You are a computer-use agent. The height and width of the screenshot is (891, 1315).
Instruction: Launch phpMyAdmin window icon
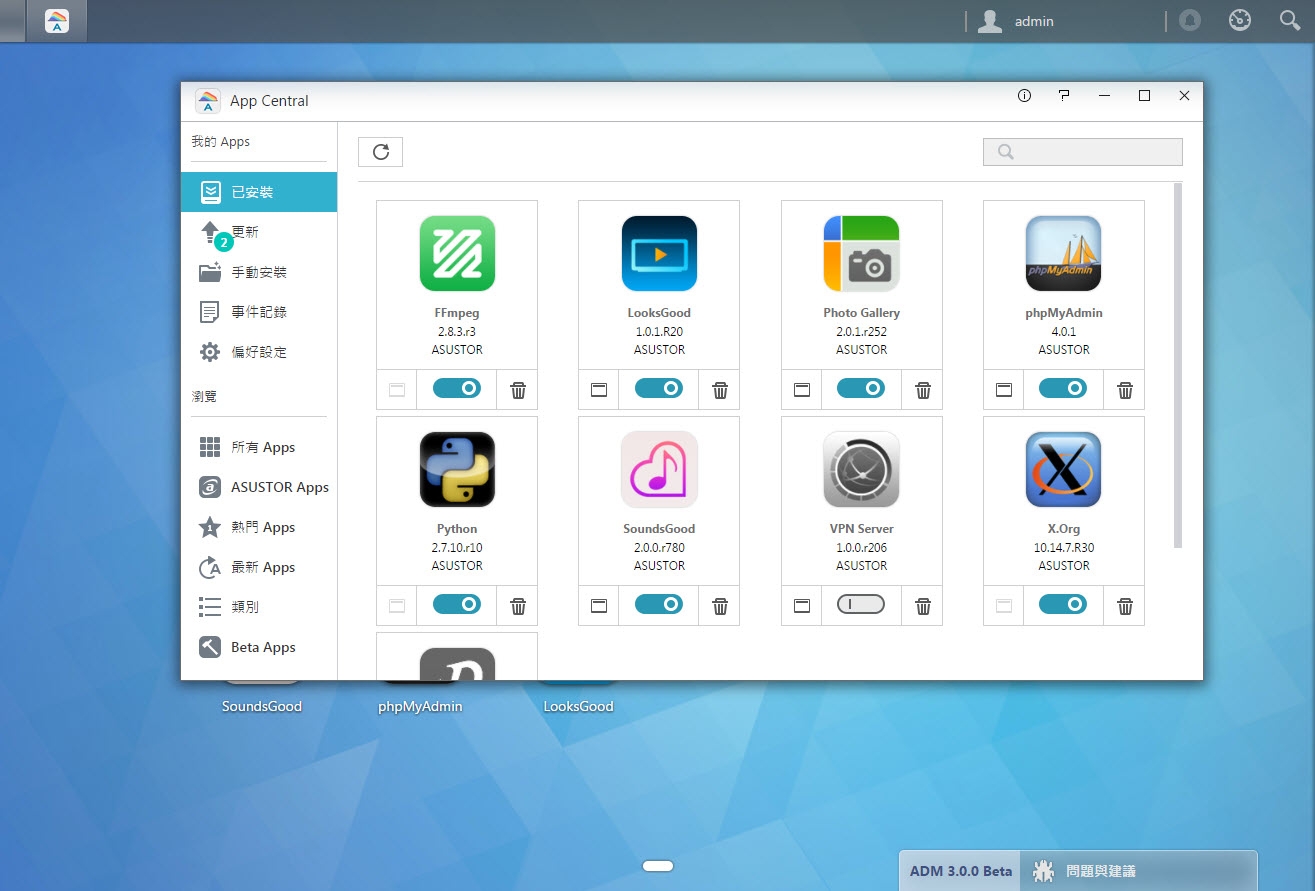pyautogui.click(x=1004, y=390)
